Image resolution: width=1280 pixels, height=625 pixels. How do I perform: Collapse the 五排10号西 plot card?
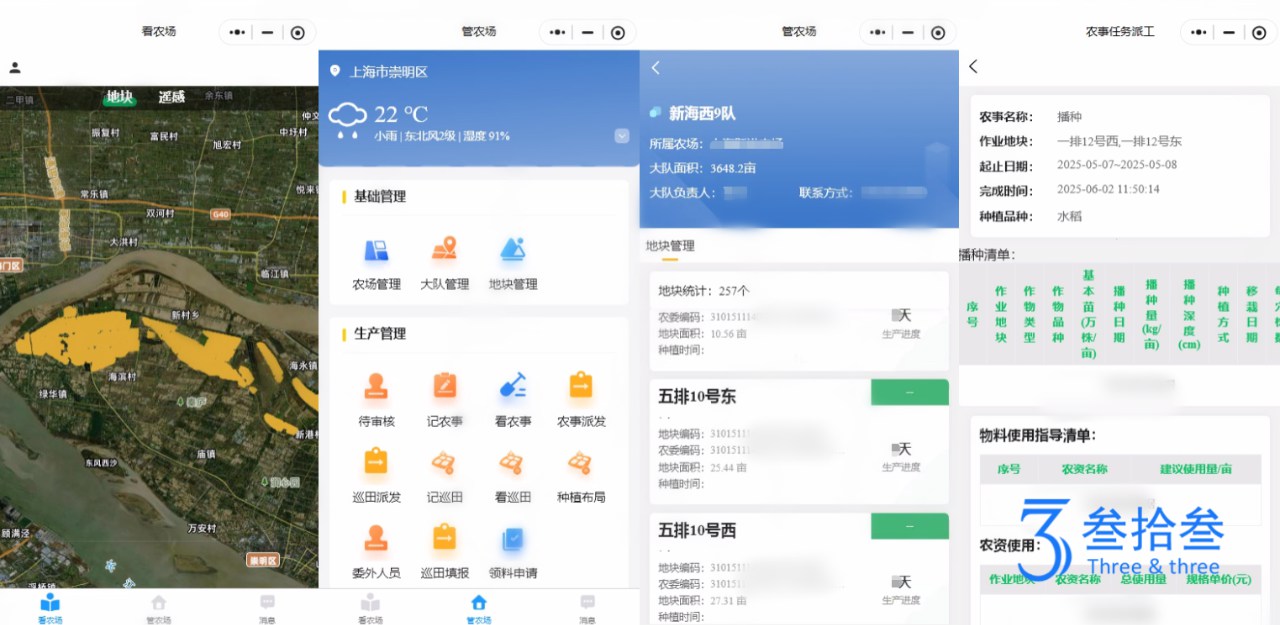908,526
